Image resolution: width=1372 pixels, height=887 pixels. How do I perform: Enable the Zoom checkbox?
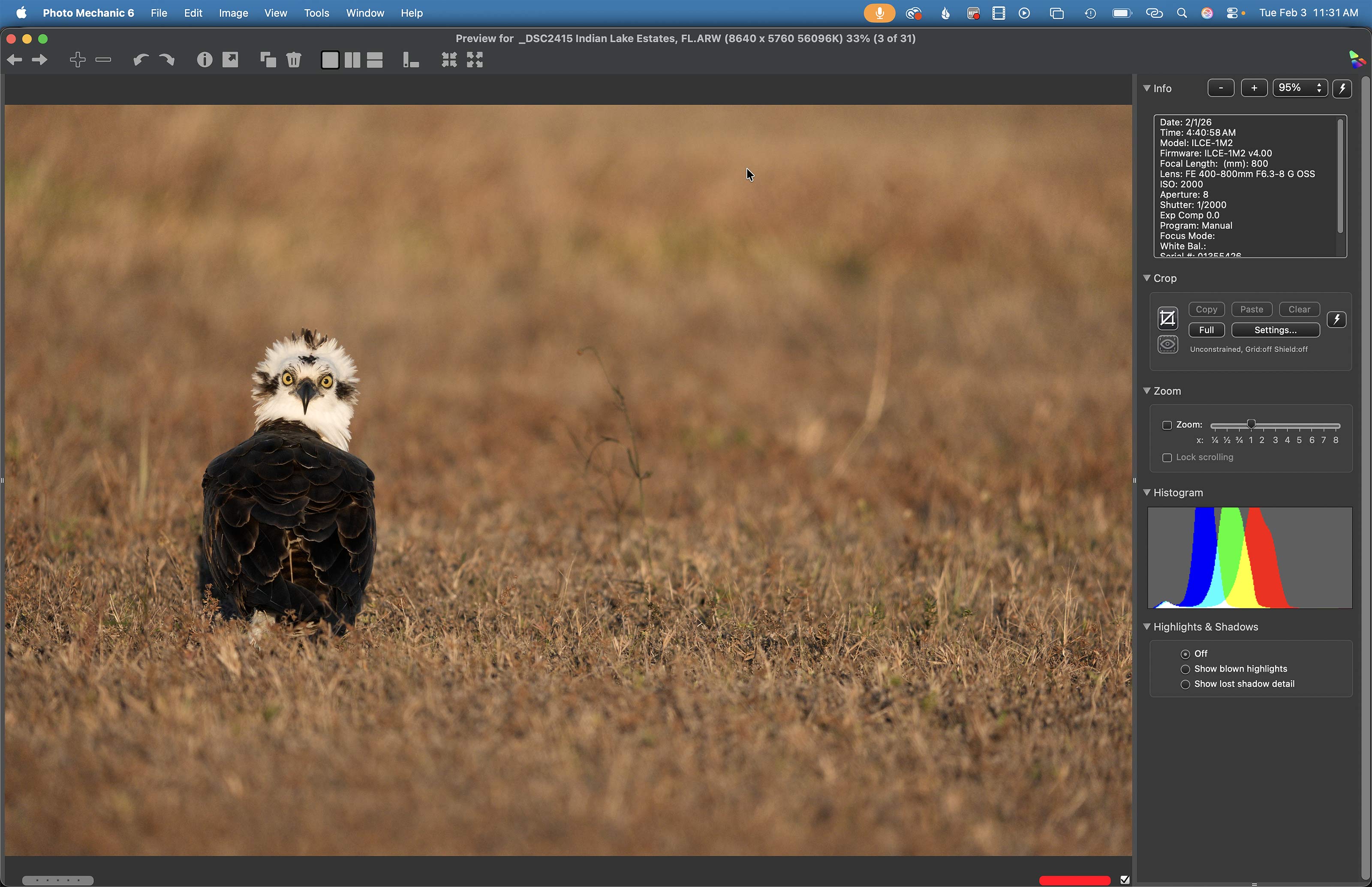pyautogui.click(x=1167, y=425)
